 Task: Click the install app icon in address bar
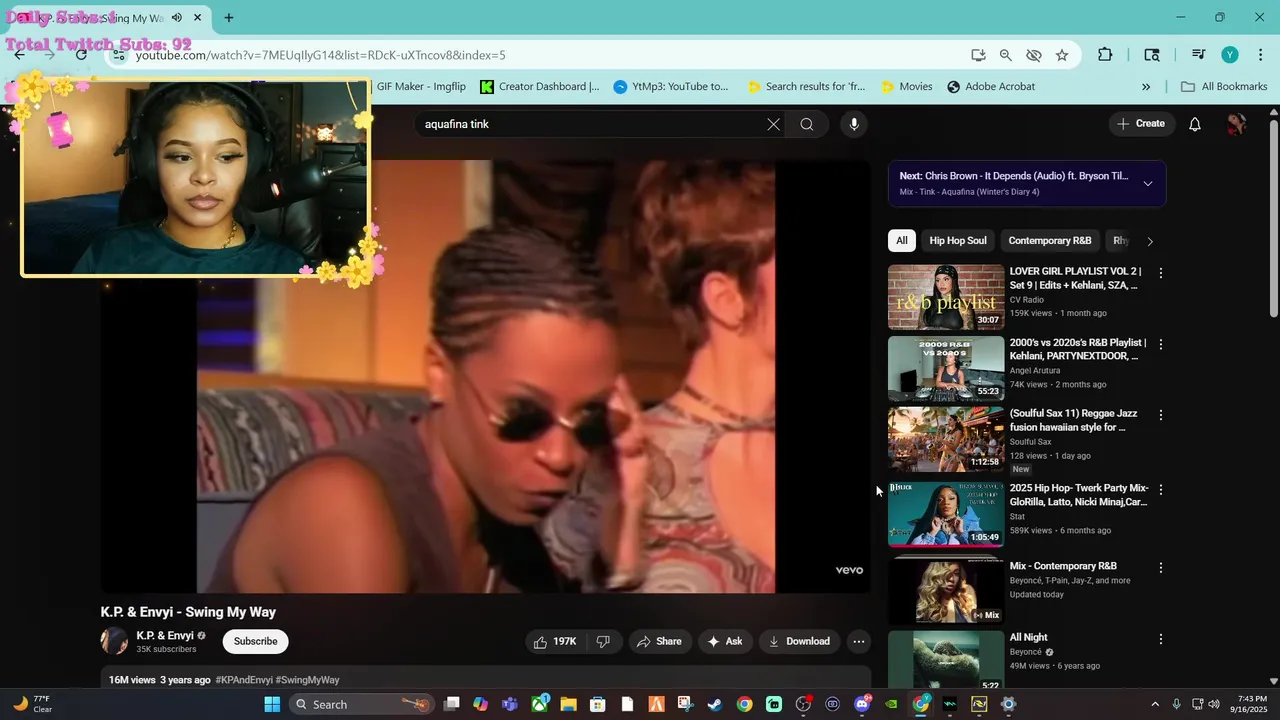(978, 55)
